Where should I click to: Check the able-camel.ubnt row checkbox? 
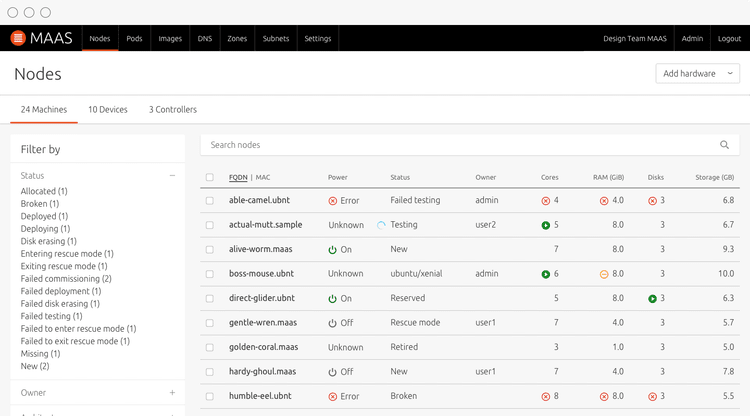tap(210, 201)
